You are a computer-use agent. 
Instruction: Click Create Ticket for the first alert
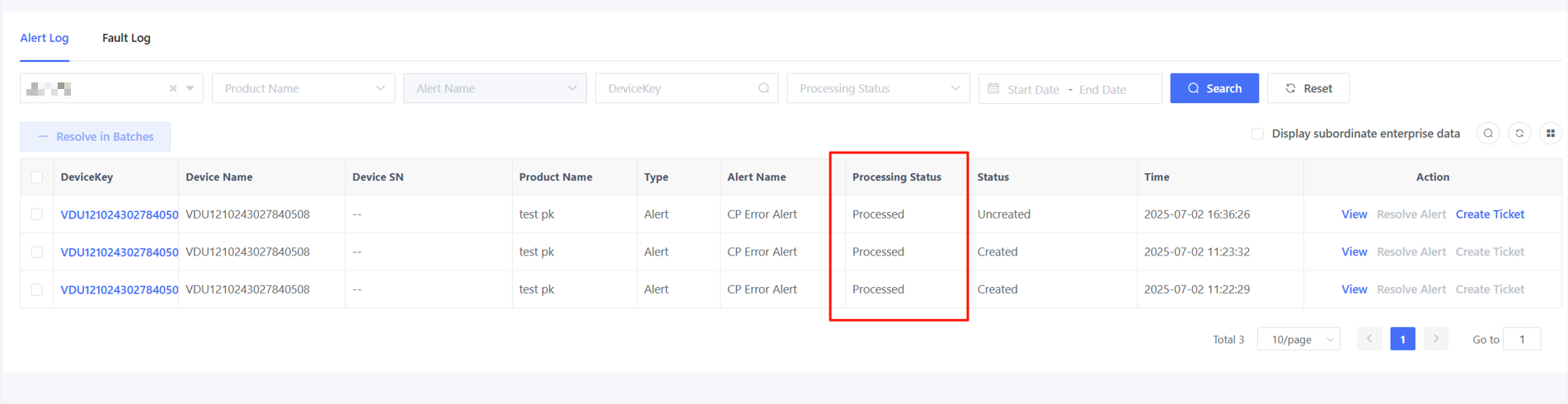coord(1490,214)
